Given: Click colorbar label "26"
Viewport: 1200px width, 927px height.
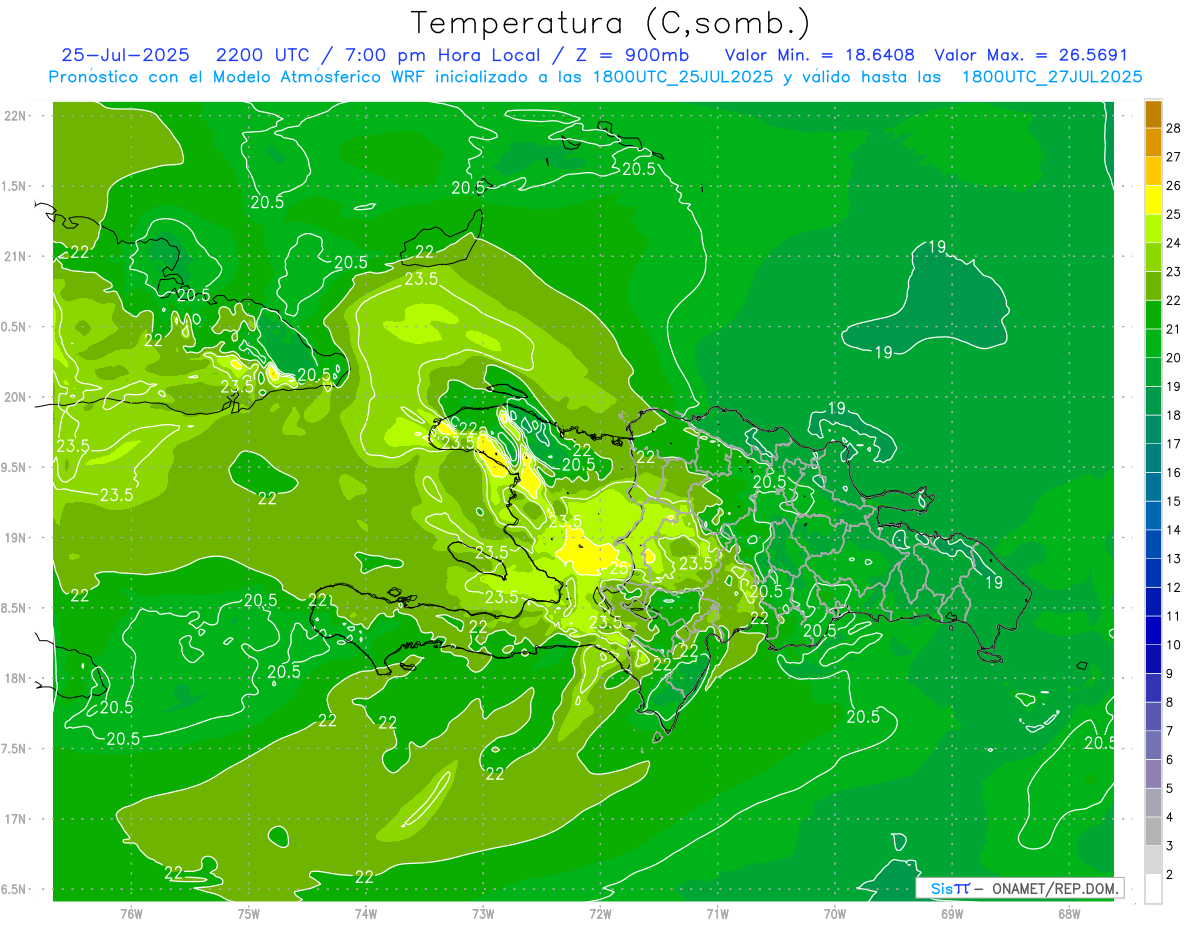Looking at the screenshot, I should point(1174,186).
